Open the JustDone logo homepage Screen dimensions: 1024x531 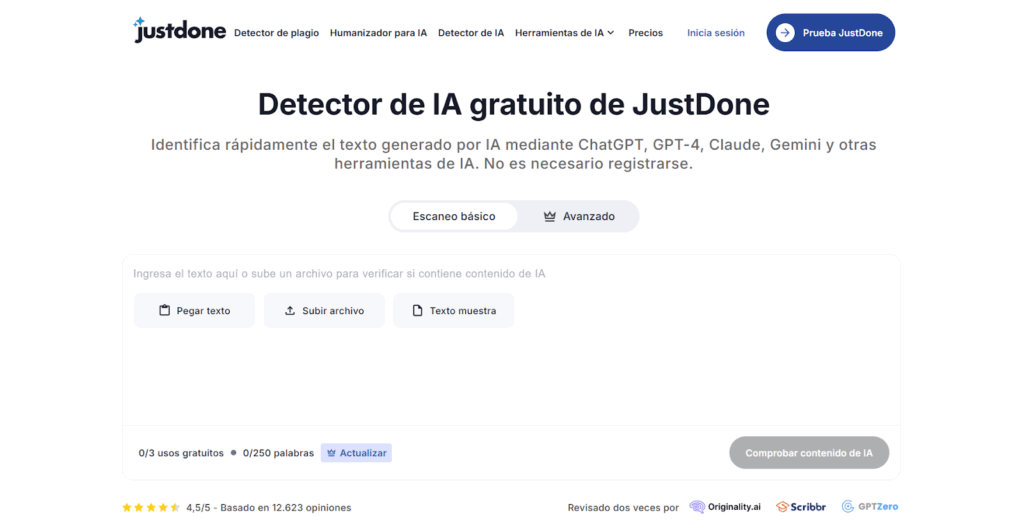pos(180,30)
